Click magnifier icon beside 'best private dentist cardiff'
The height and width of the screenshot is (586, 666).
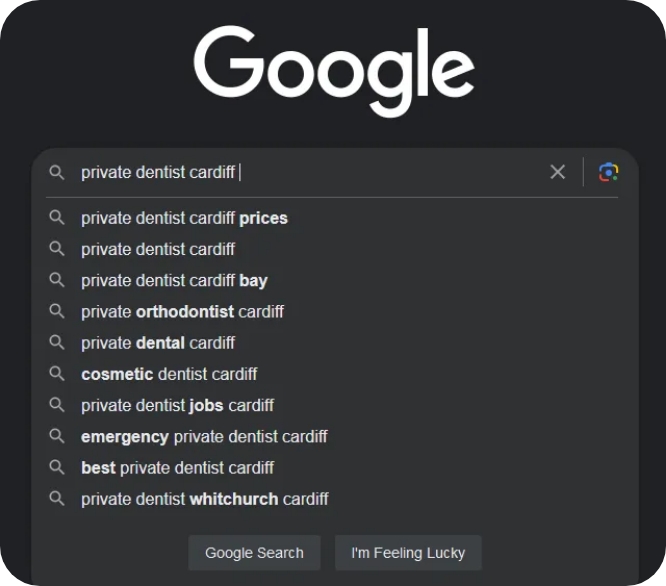(x=57, y=467)
